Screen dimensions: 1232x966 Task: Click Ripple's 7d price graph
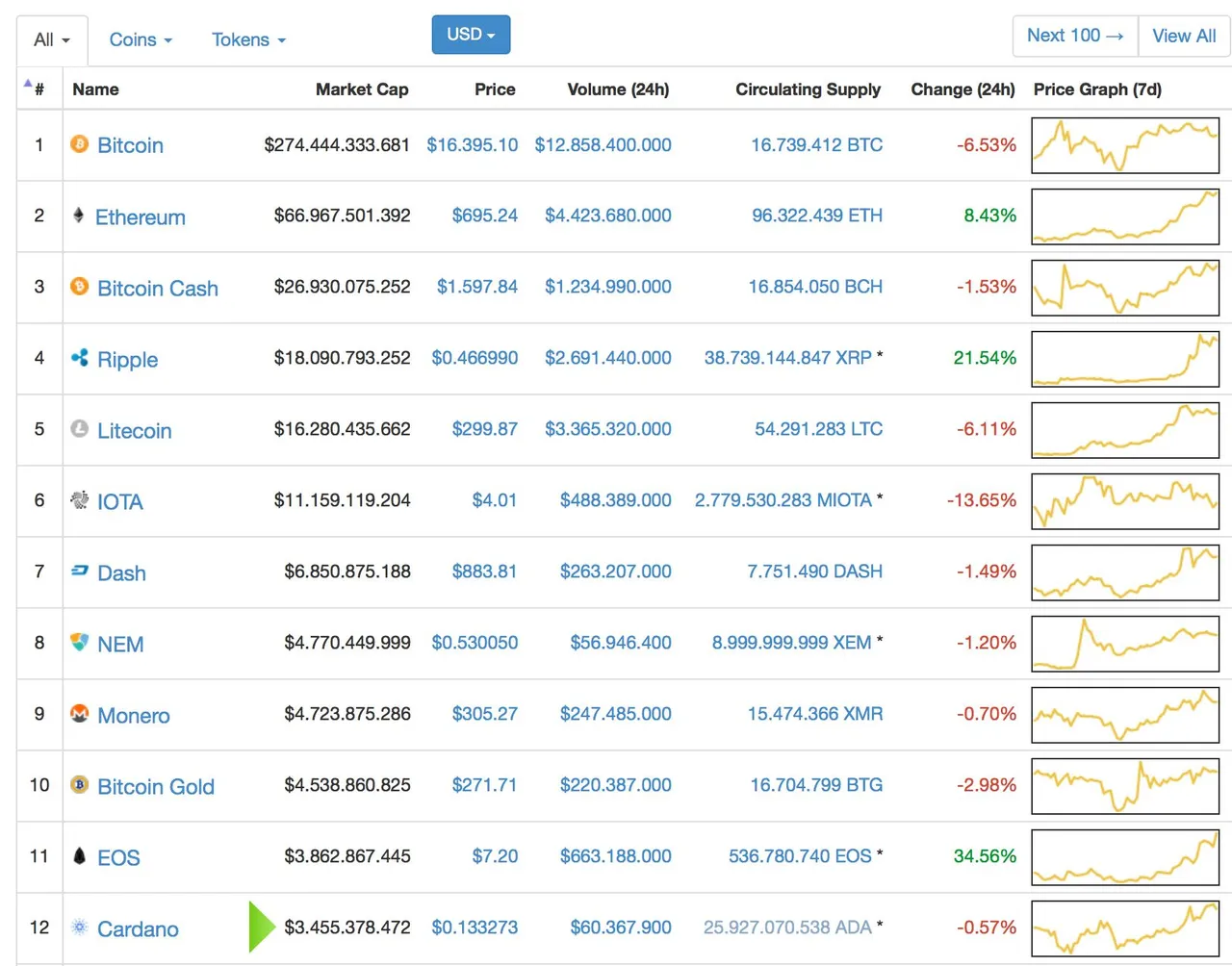pos(1125,359)
